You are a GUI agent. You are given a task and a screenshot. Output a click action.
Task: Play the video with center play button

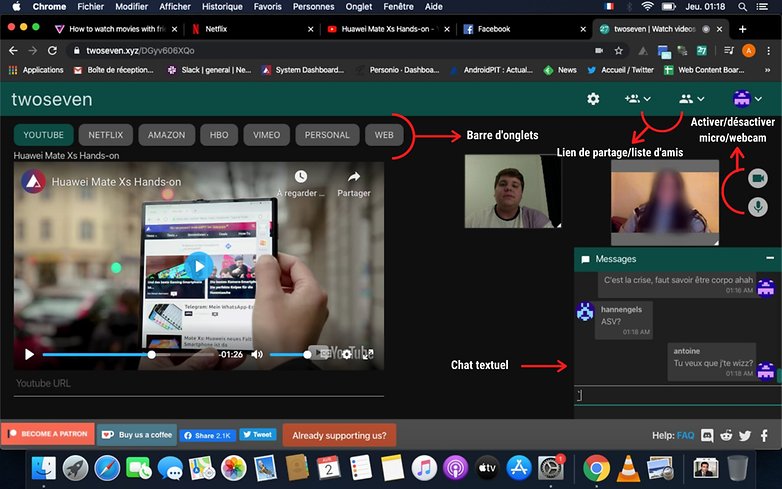(199, 266)
